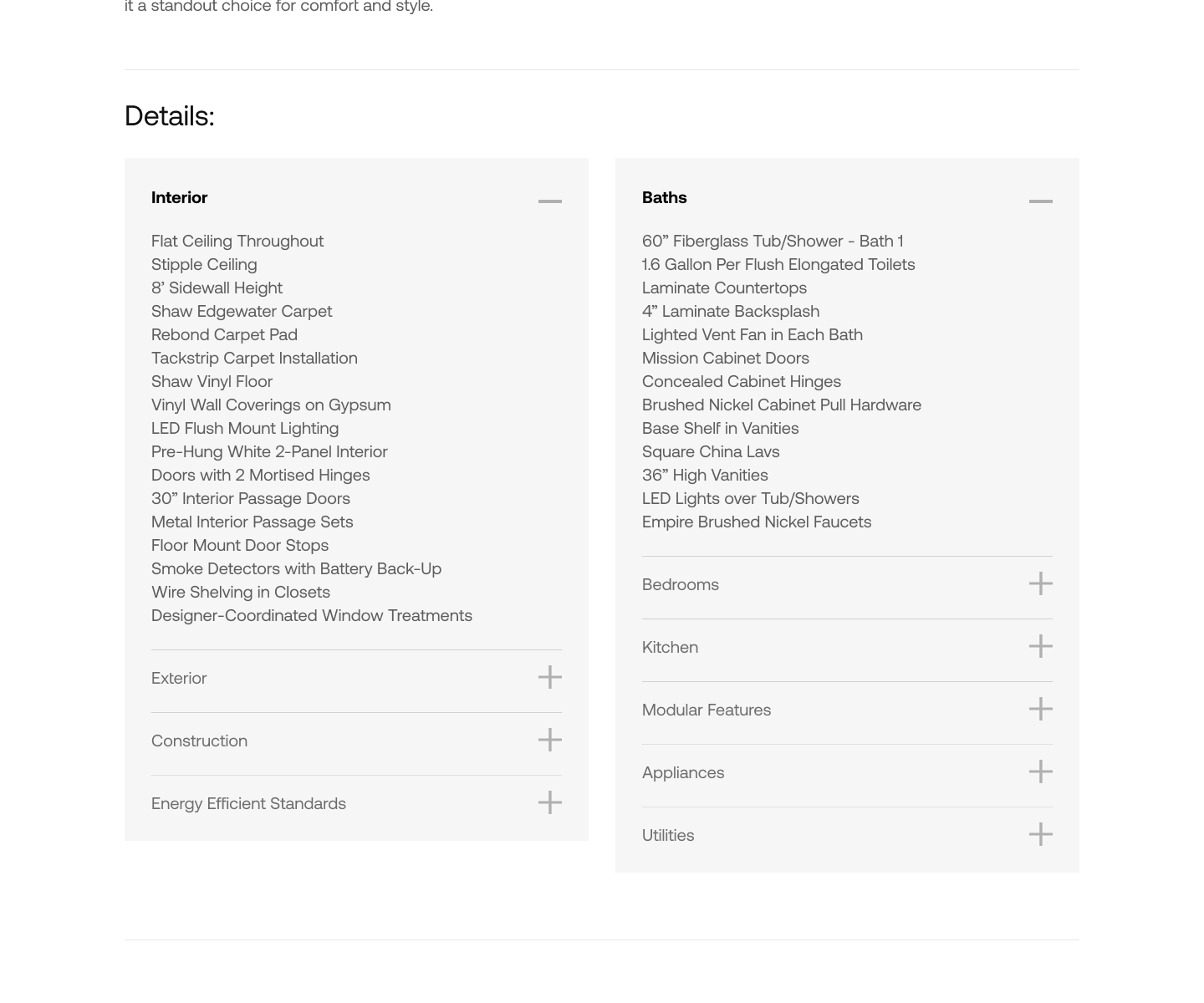Screen dimensions: 1204x1003
Task: Click the plus icon beside Exterior
Action: (549, 677)
